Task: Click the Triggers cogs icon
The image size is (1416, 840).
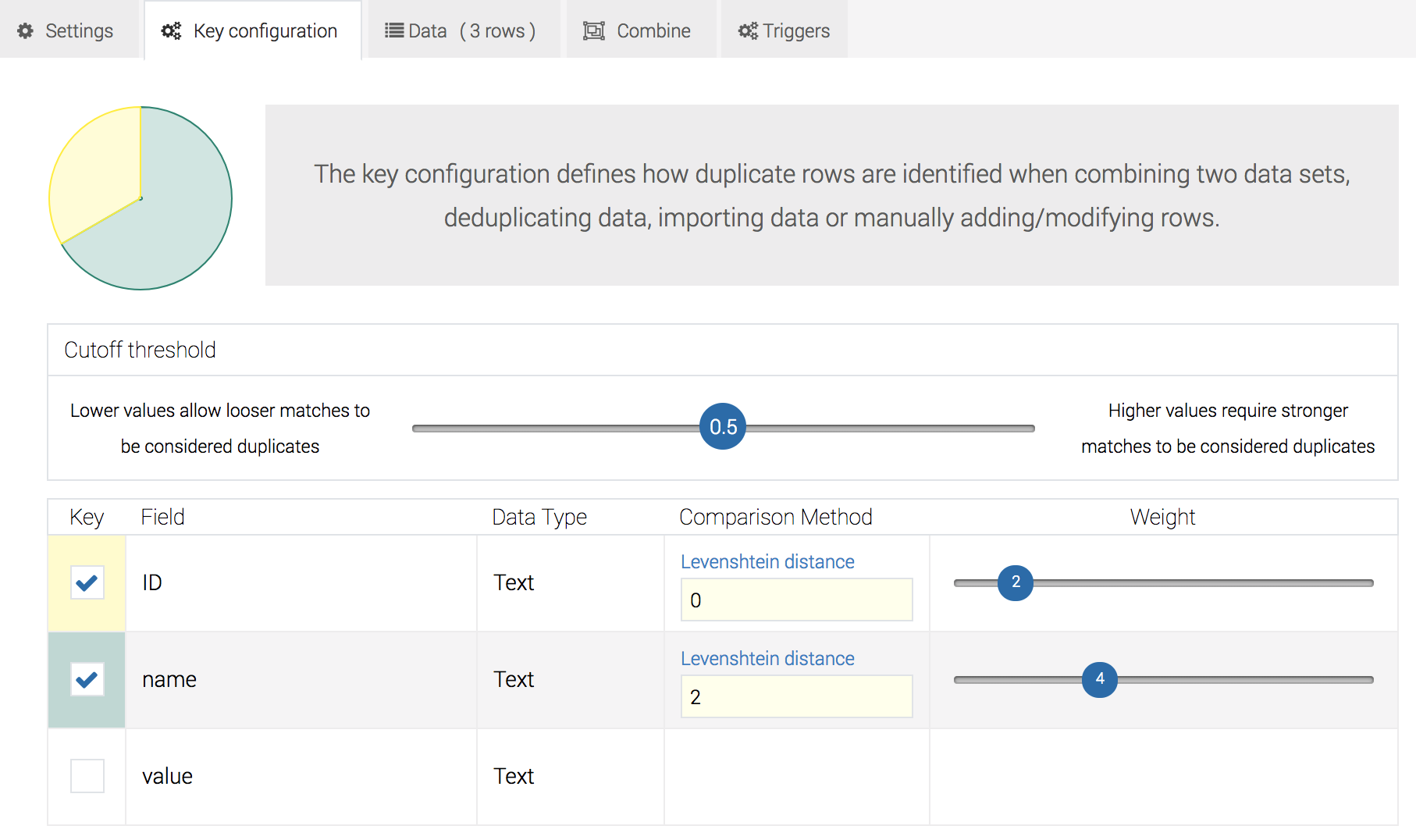Action: 748,31
